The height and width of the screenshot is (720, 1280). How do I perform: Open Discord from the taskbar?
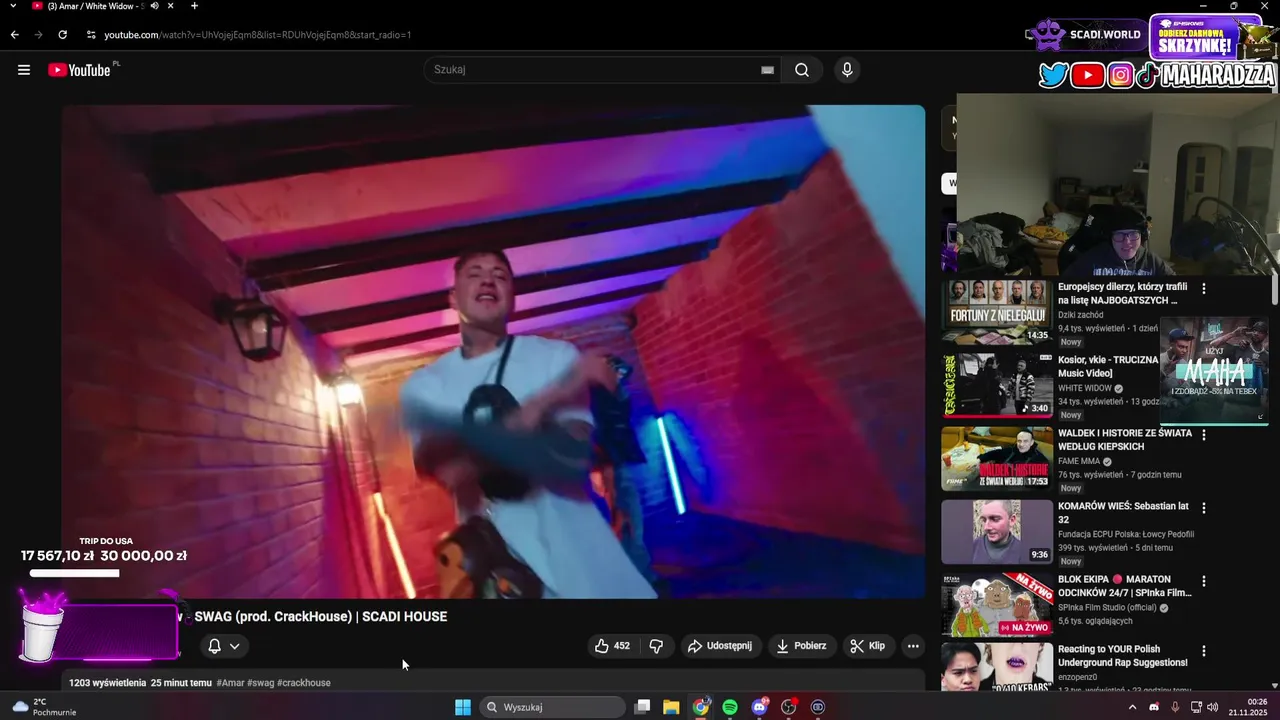tap(759, 707)
